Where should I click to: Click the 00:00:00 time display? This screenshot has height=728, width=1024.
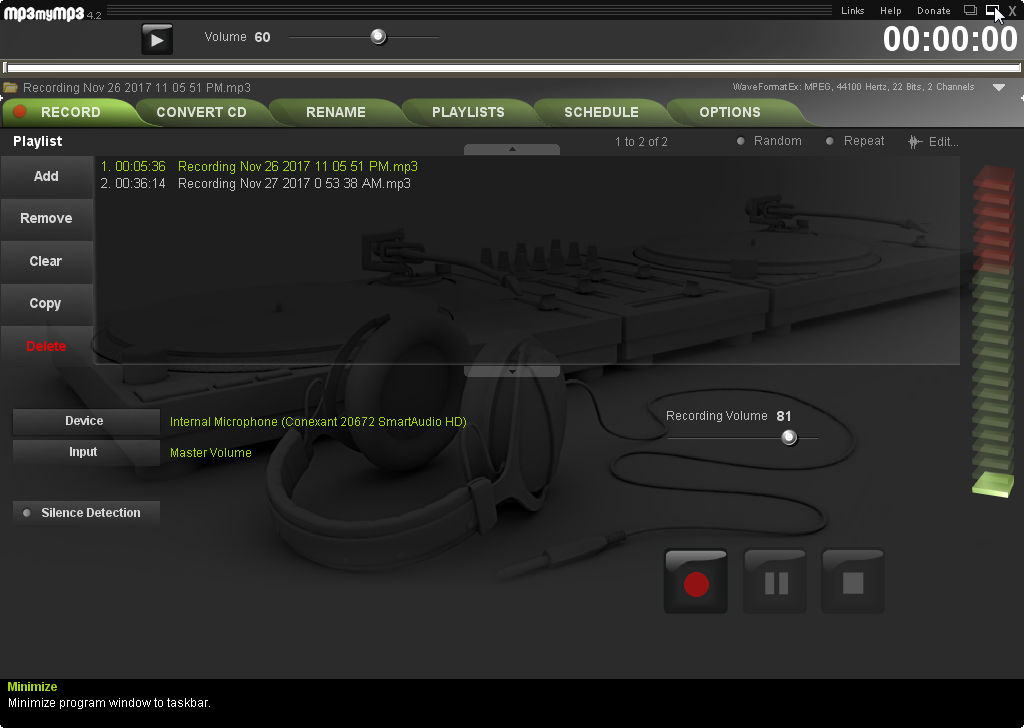tap(950, 39)
